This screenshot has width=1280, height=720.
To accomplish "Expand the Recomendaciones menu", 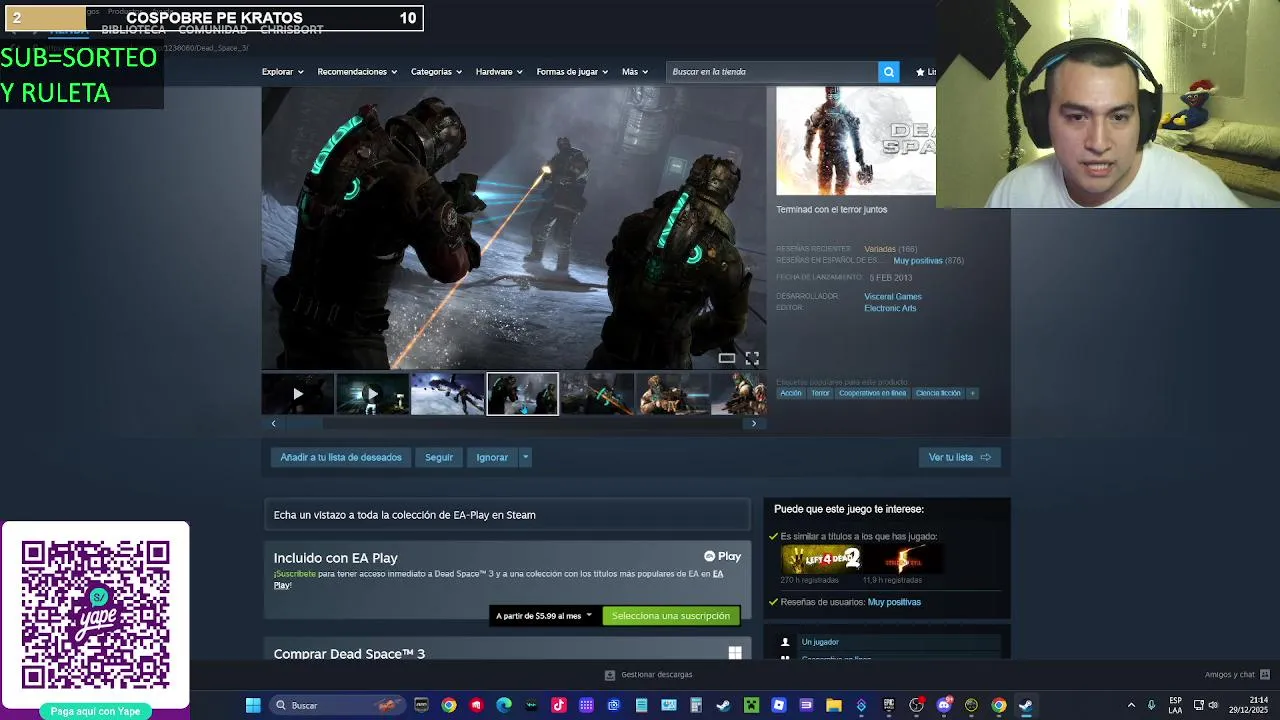I will point(357,72).
